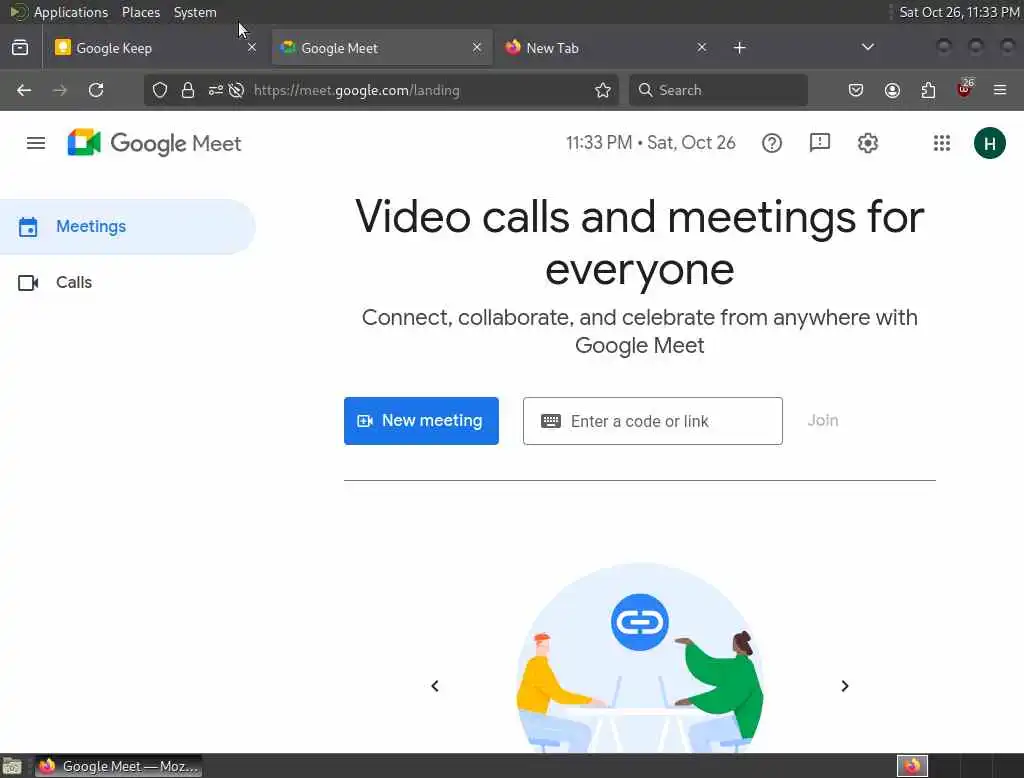The width and height of the screenshot is (1024, 778).
Task: Close the New Tab tab
Action: tap(701, 47)
